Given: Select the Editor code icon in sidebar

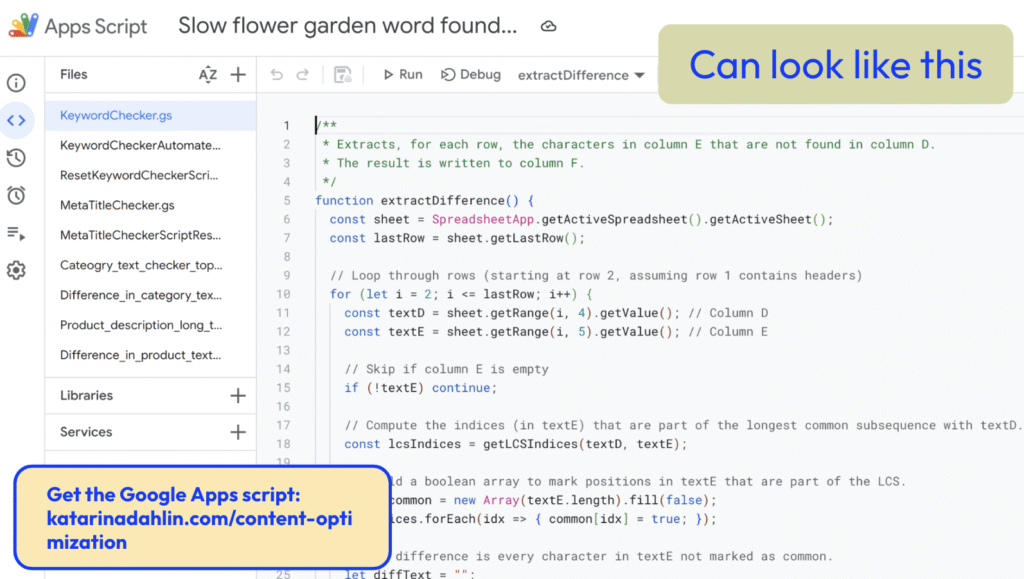Looking at the screenshot, I should 16,121.
